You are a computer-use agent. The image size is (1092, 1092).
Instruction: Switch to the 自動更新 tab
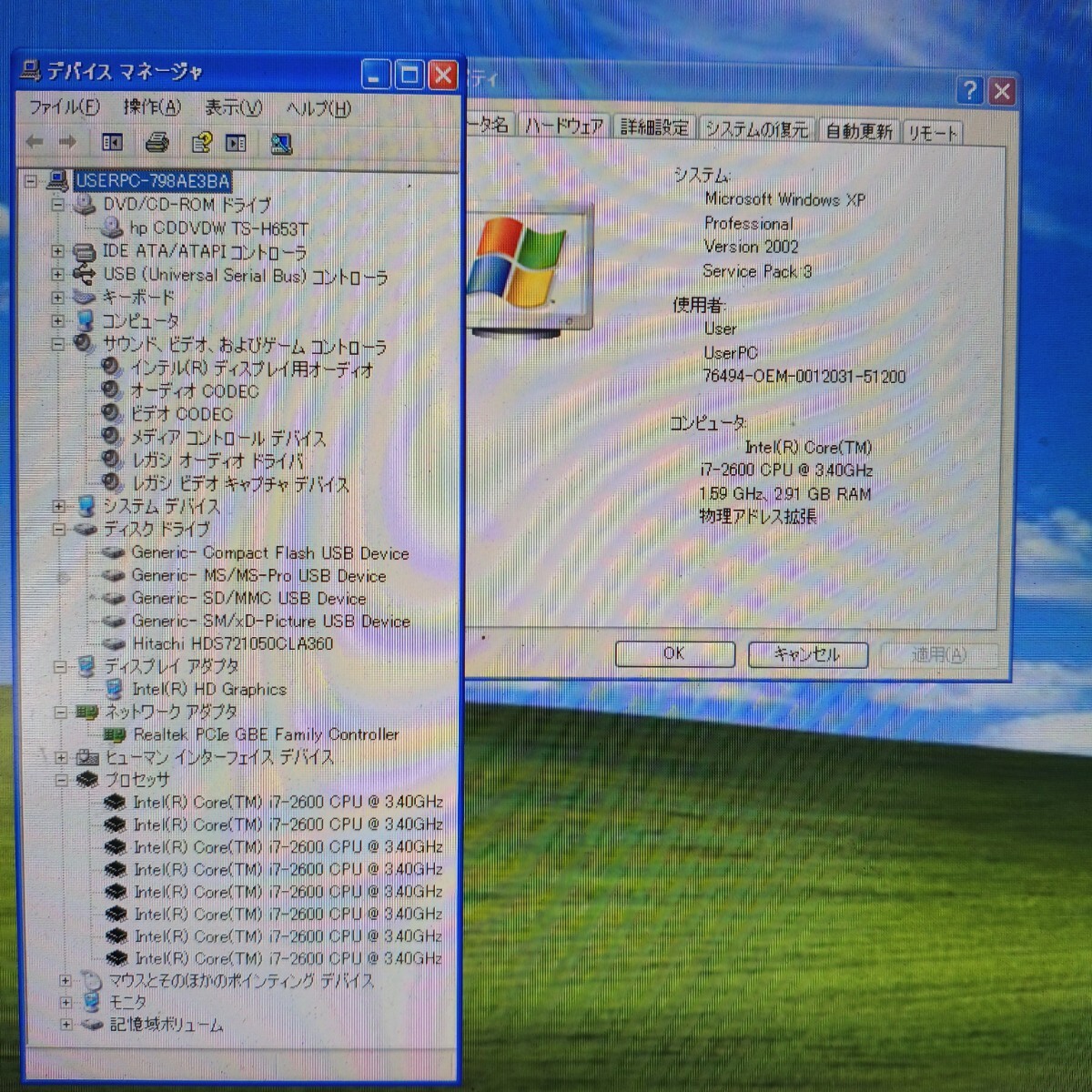click(x=859, y=131)
